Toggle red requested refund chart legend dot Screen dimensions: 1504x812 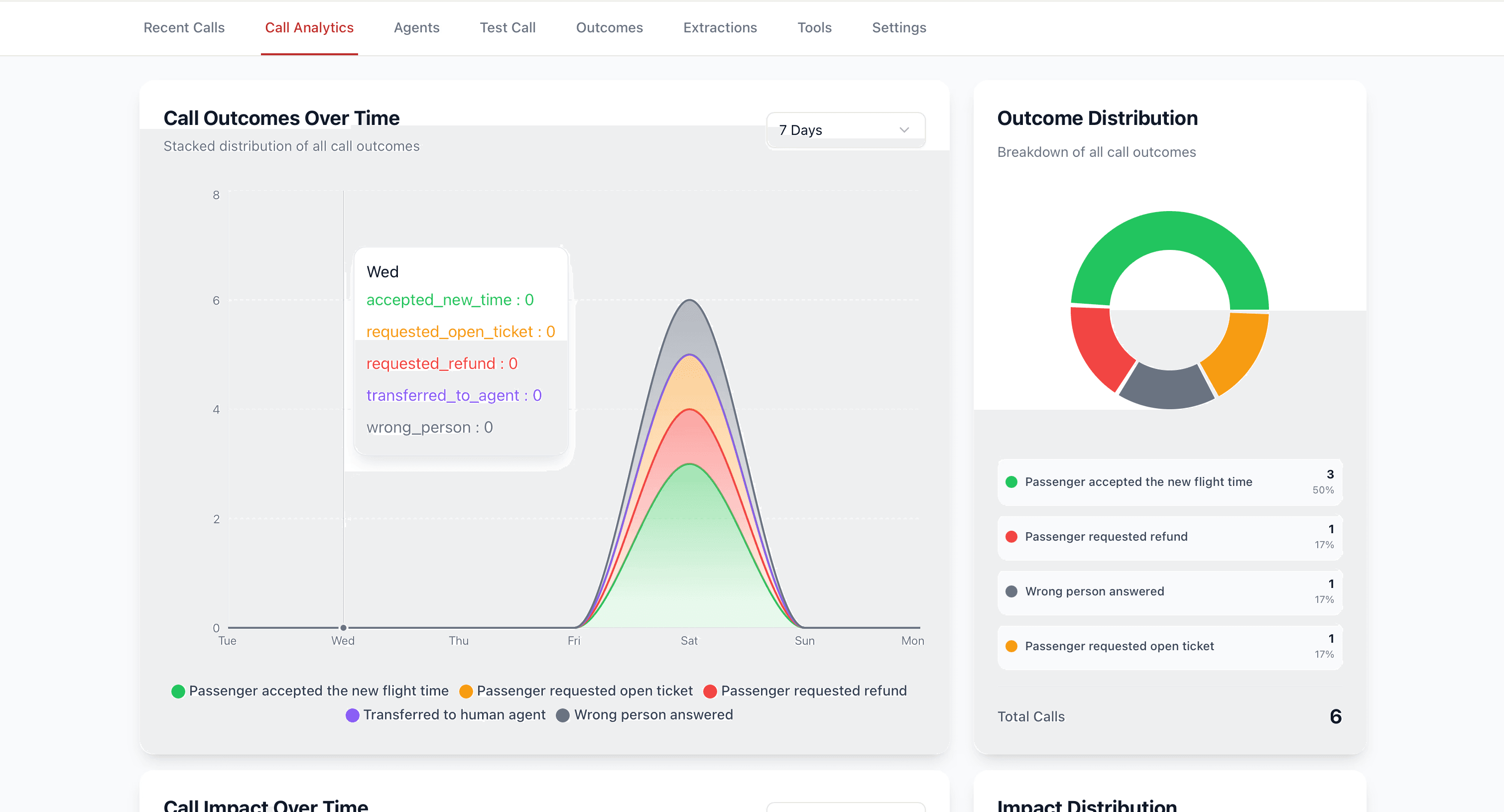pos(710,691)
